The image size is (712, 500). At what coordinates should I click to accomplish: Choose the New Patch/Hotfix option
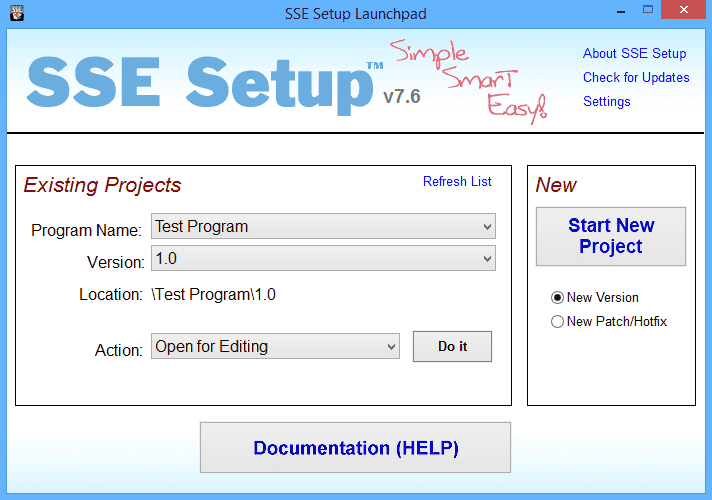coord(558,321)
